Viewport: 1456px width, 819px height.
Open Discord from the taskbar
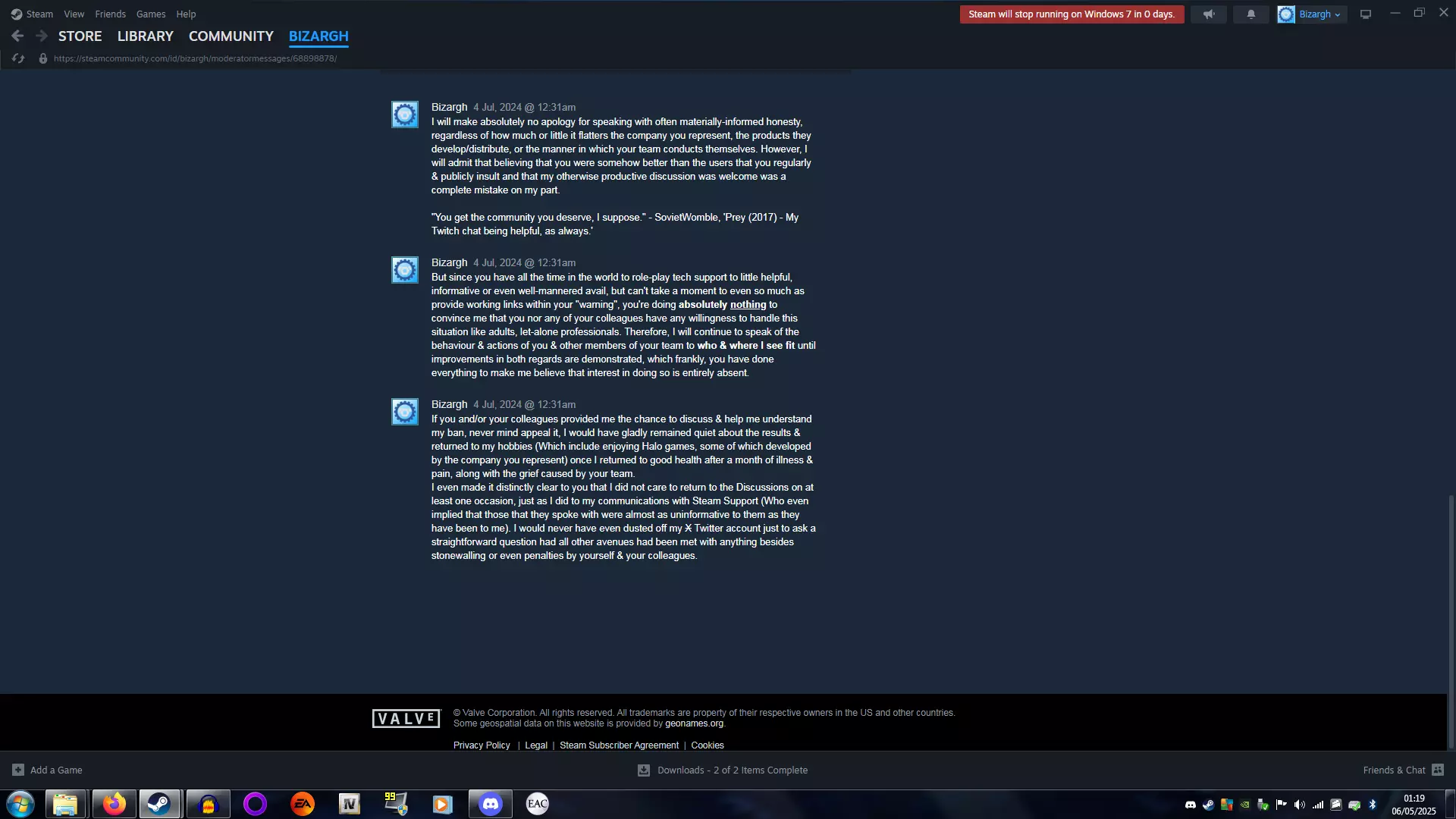[x=491, y=804]
